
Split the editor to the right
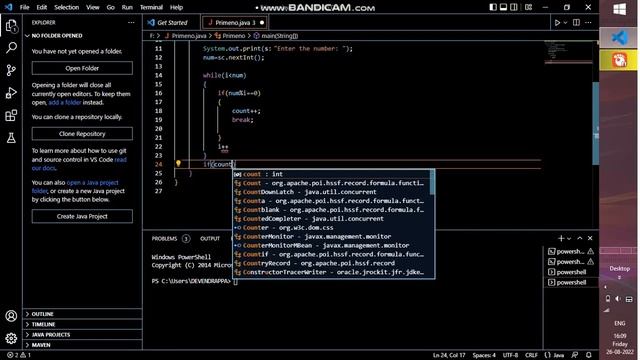click(x=576, y=22)
